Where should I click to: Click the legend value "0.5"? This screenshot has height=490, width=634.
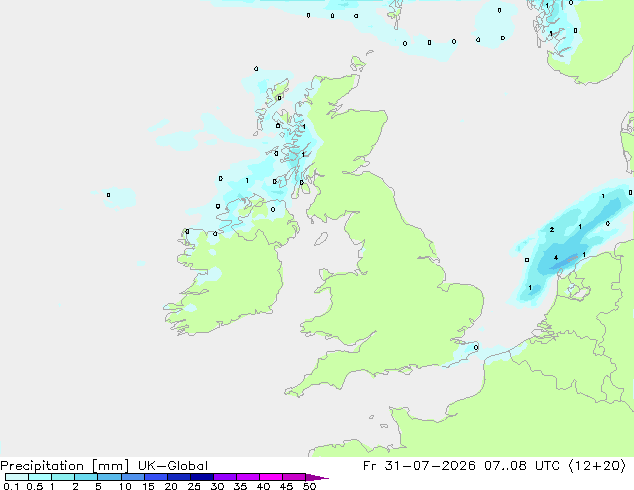[x=35, y=486]
